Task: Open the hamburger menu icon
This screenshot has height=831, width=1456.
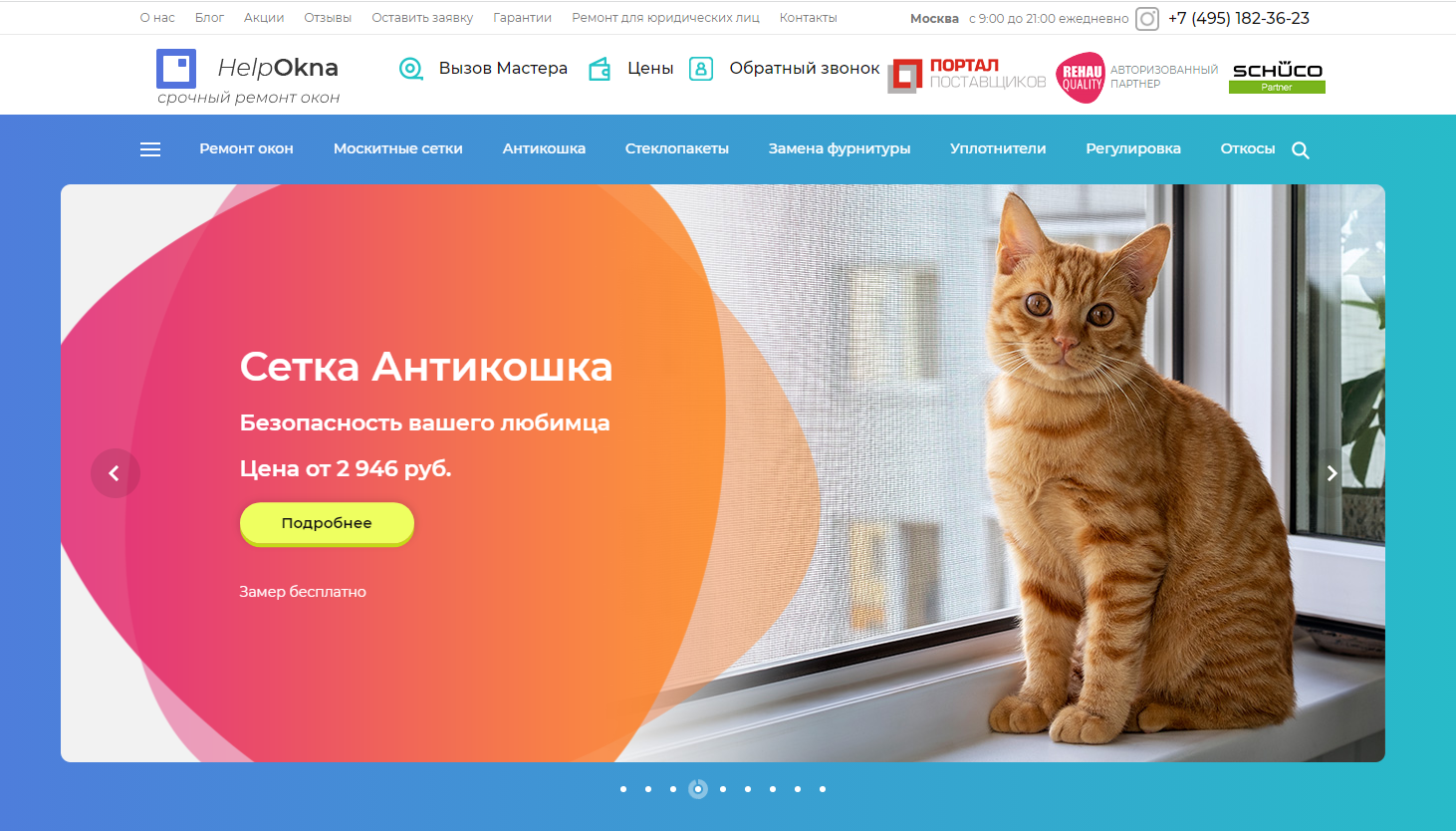Action: pyautogui.click(x=150, y=149)
